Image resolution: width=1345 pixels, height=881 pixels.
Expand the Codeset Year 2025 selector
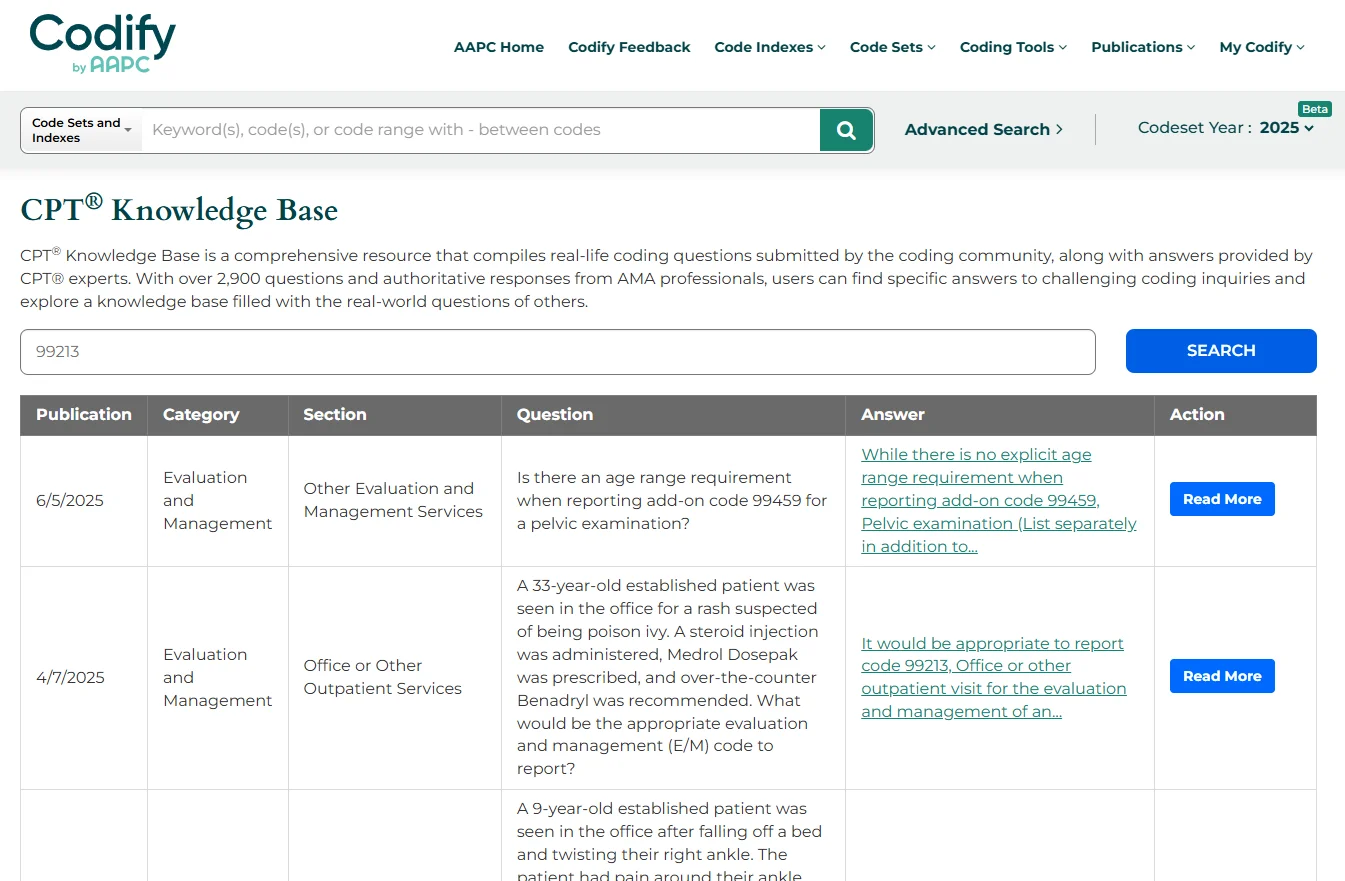tap(1285, 128)
